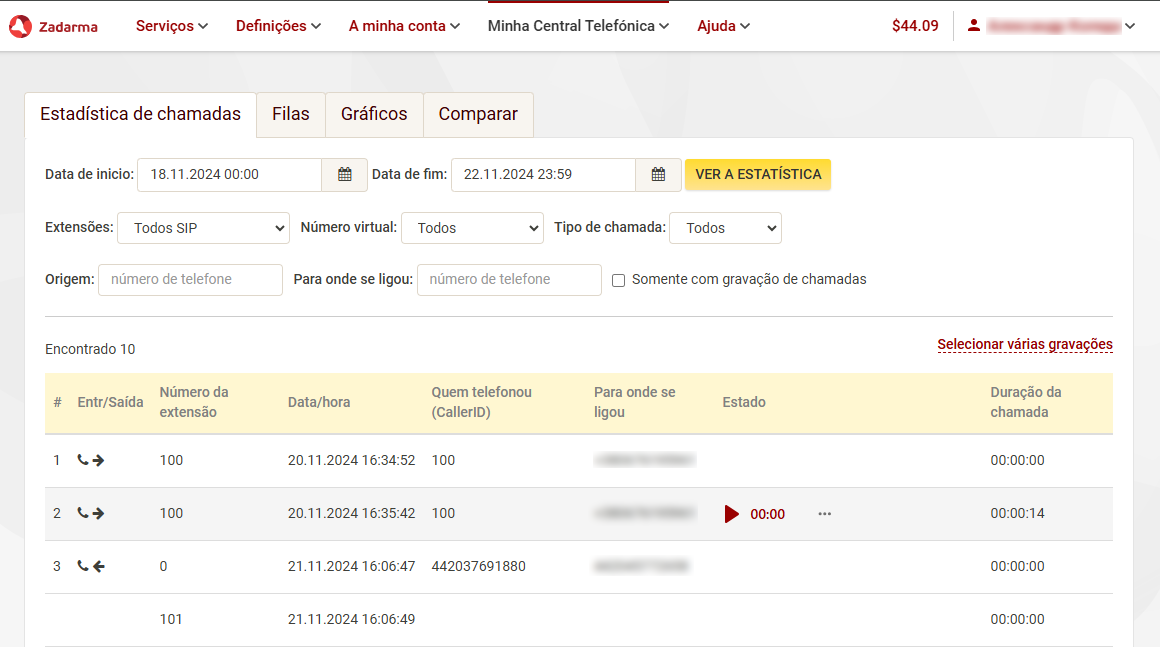Click date 20.11.2024 16:34:52
This screenshot has height=647, width=1160.
(x=351, y=460)
